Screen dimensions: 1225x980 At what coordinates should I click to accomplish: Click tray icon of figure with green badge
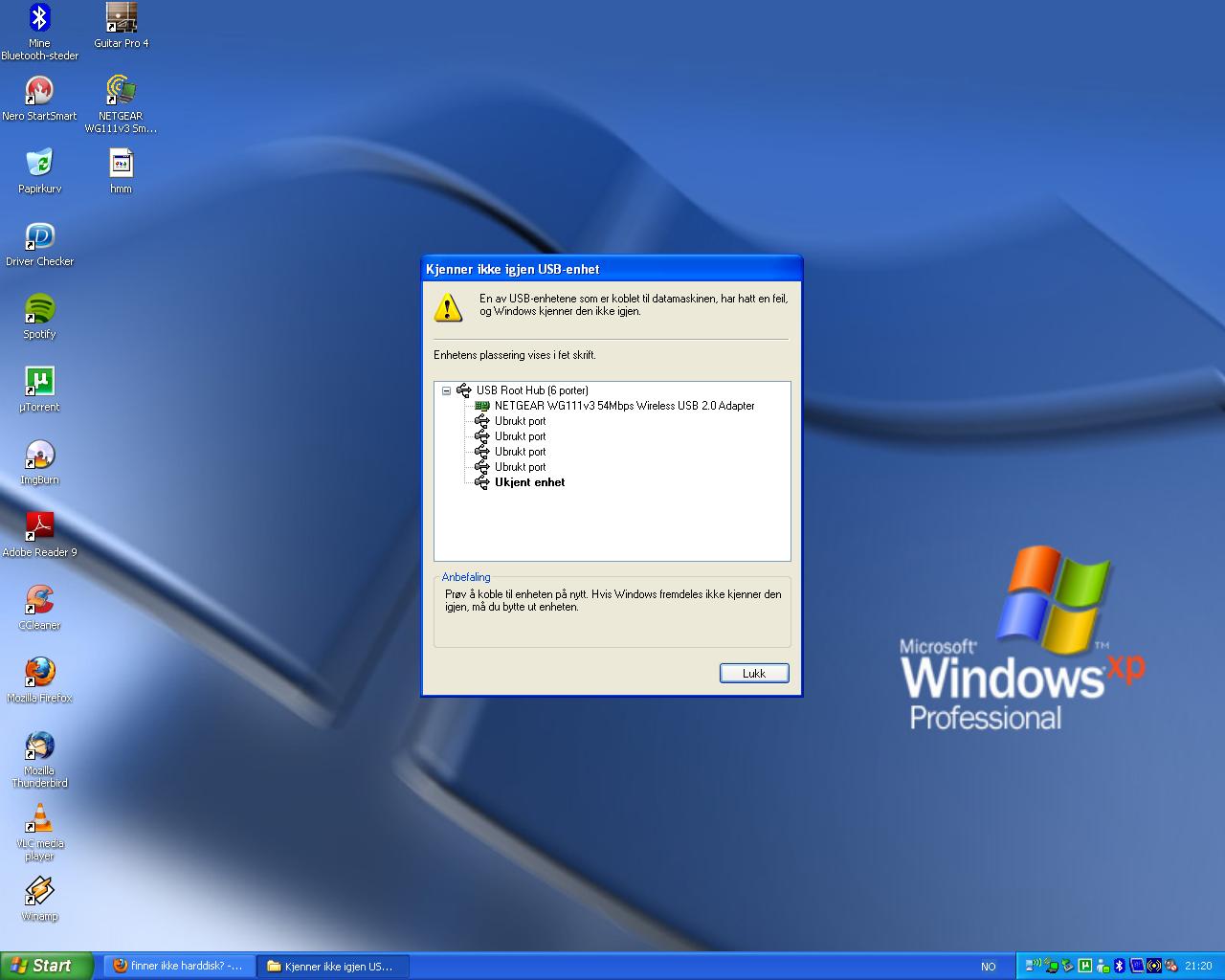click(x=1102, y=966)
